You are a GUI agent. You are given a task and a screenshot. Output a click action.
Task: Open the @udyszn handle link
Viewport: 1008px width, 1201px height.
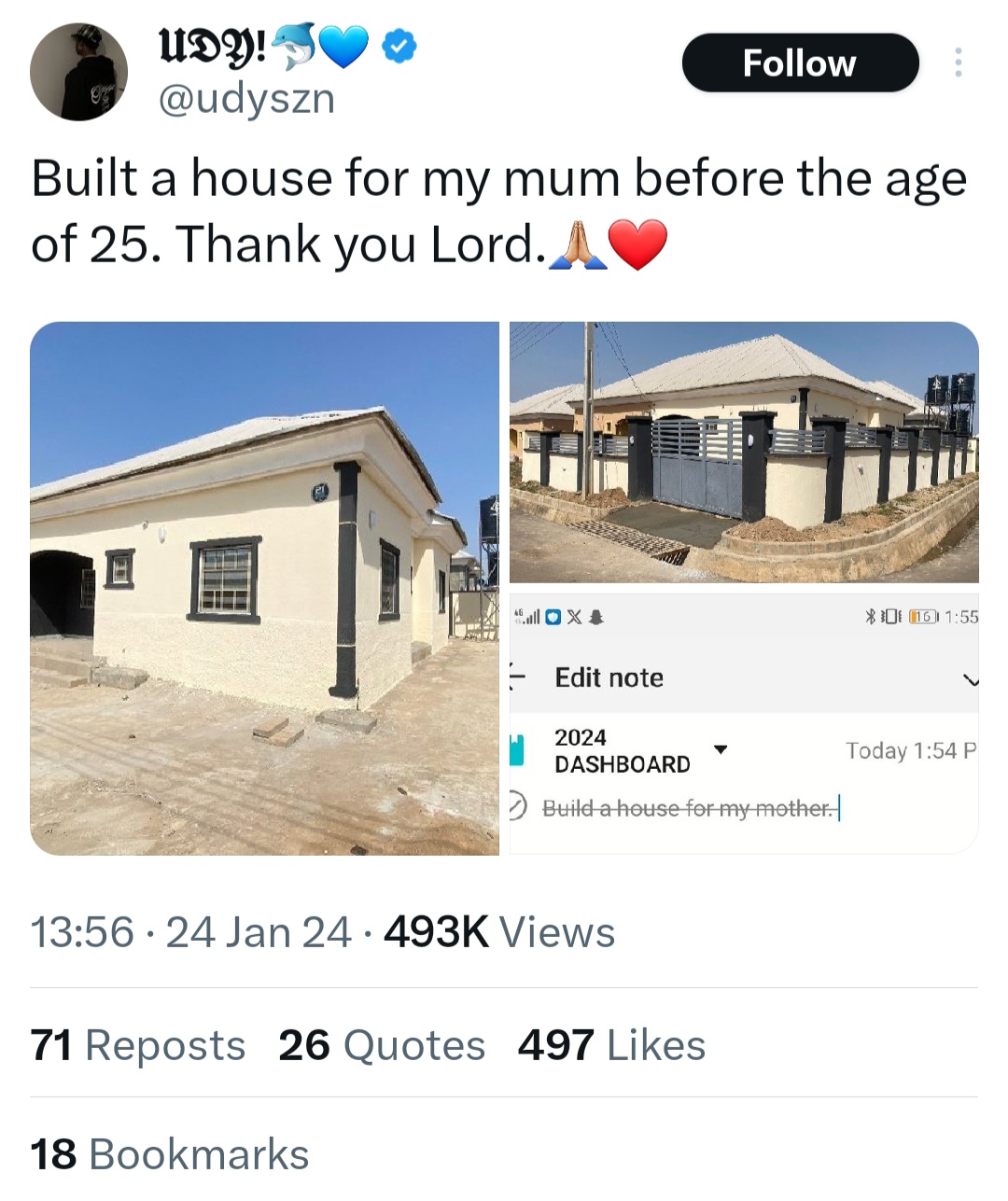(x=247, y=99)
